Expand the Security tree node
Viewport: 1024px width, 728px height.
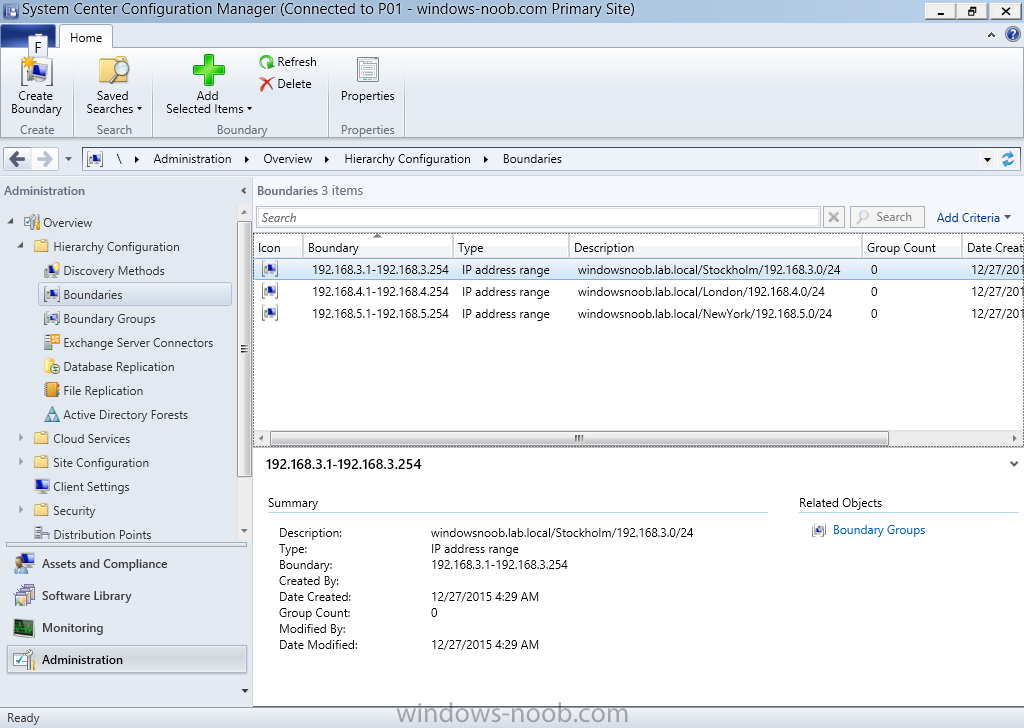[x=20, y=510]
